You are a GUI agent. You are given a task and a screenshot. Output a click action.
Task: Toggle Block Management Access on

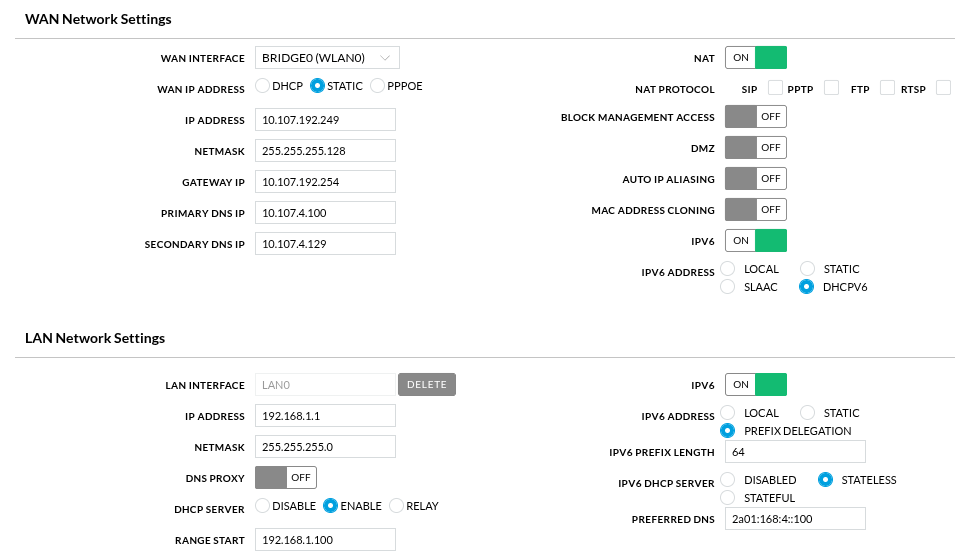click(755, 117)
